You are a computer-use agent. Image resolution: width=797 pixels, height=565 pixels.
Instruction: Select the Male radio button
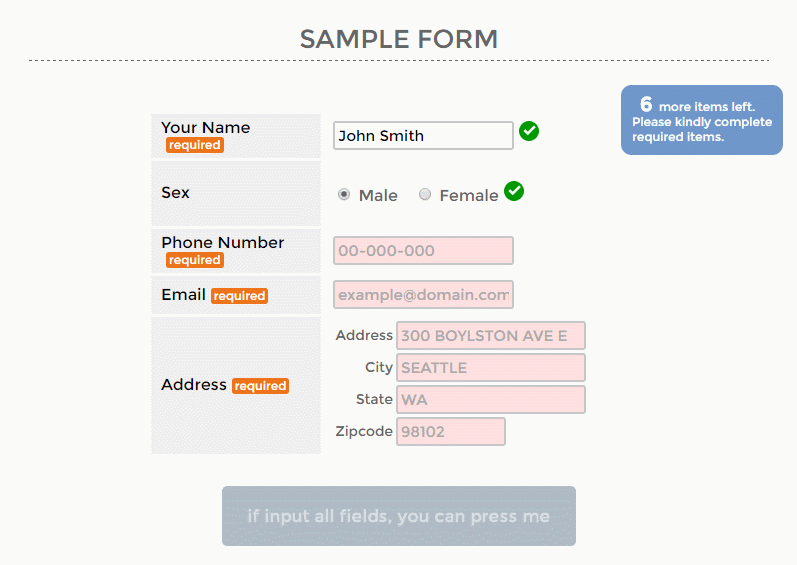(344, 195)
